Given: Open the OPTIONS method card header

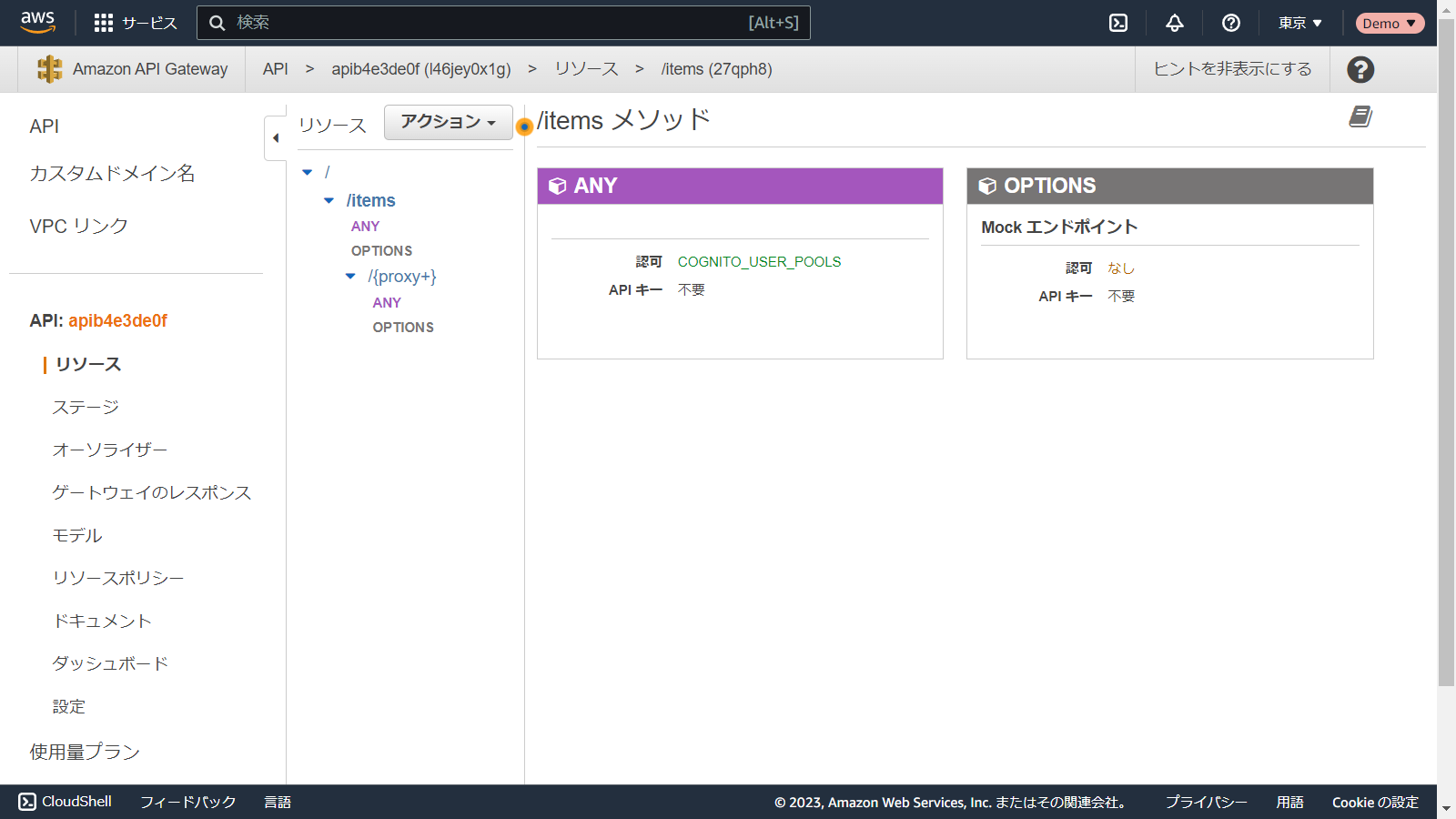Looking at the screenshot, I should 1169,186.
